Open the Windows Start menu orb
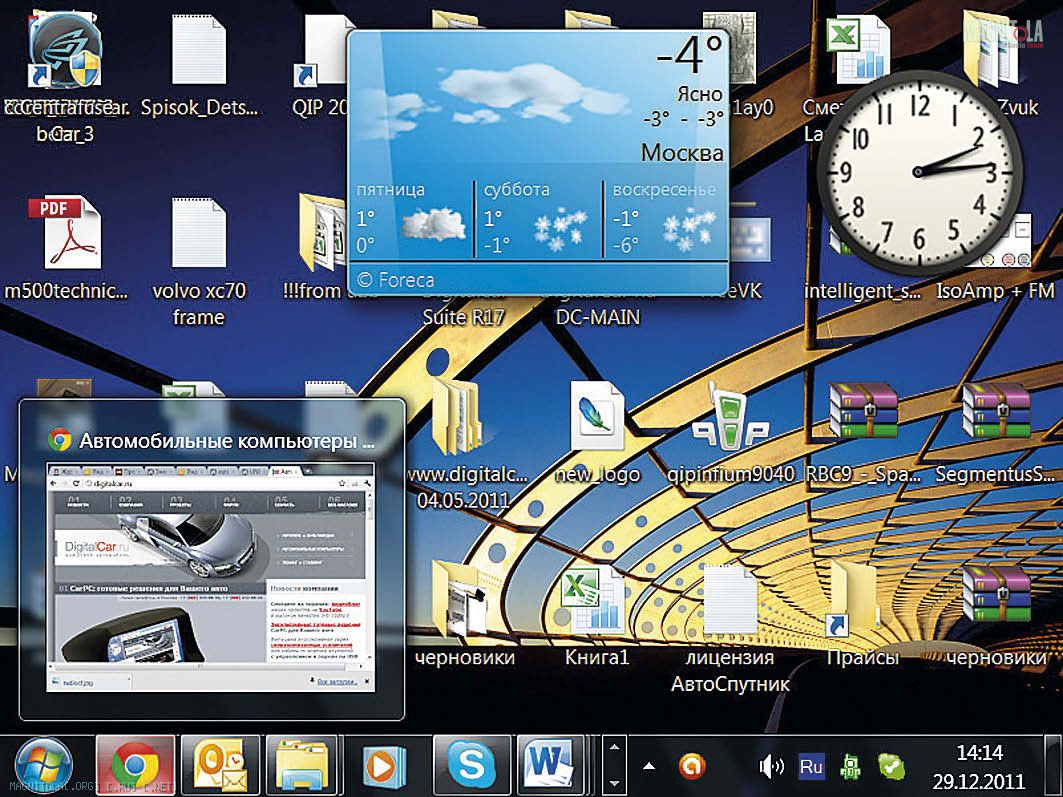The width and height of the screenshot is (1063, 797). pyautogui.click(x=44, y=766)
